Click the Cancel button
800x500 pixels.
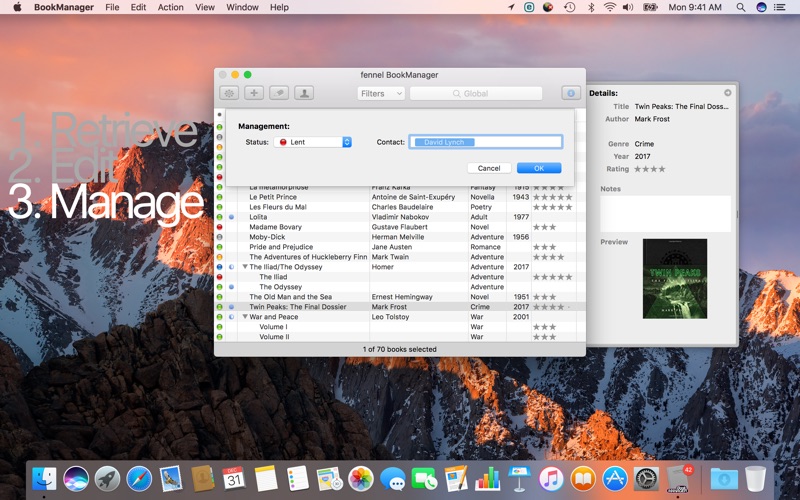click(x=489, y=168)
